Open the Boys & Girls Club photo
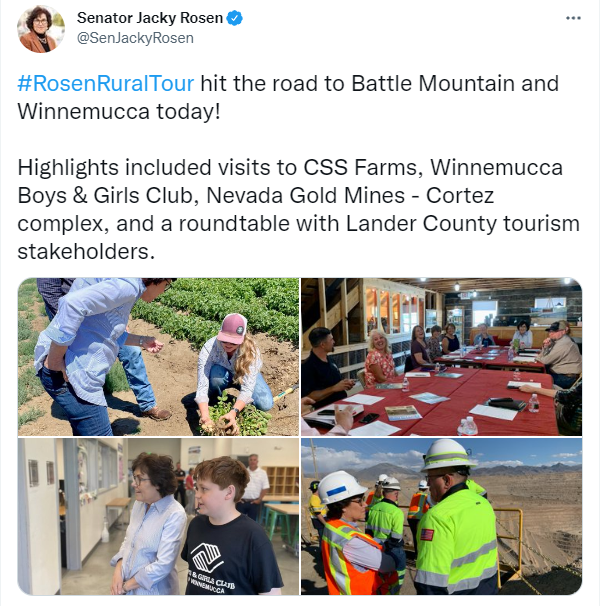The width and height of the screenshot is (601, 606). coord(158,516)
